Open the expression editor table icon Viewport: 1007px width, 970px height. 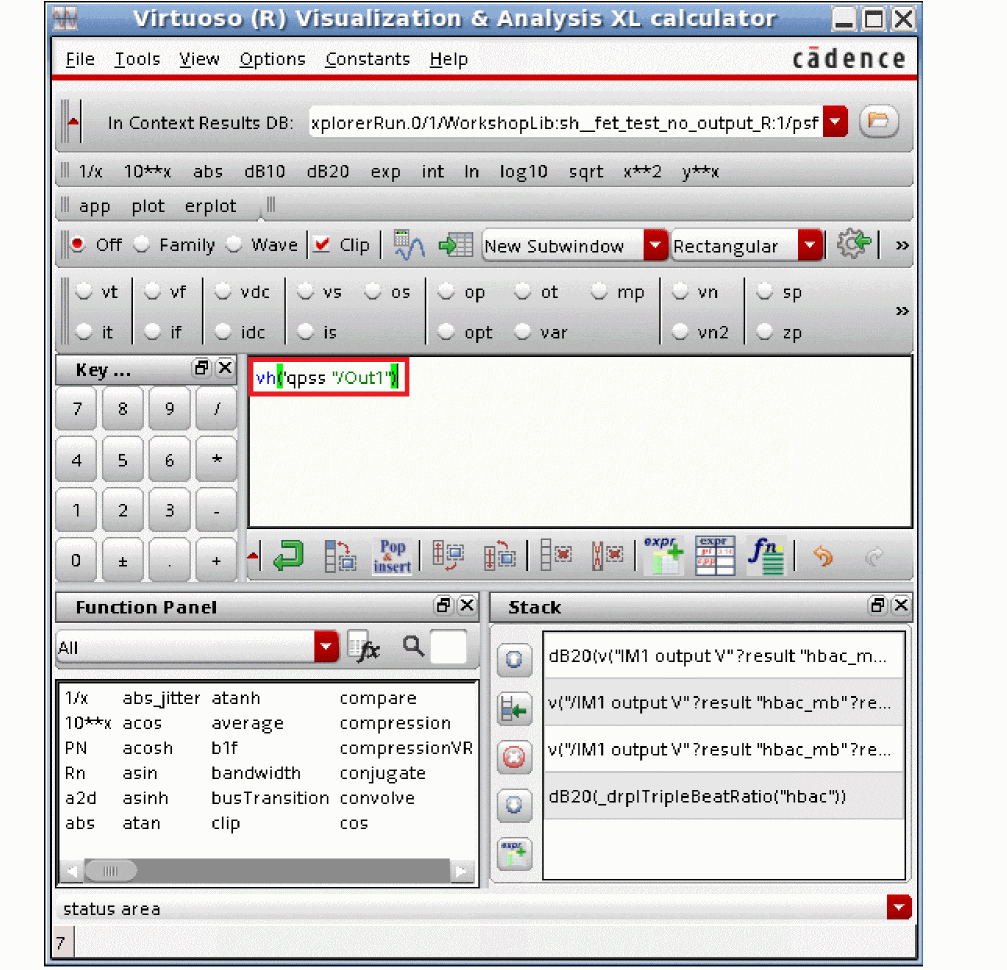point(715,556)
